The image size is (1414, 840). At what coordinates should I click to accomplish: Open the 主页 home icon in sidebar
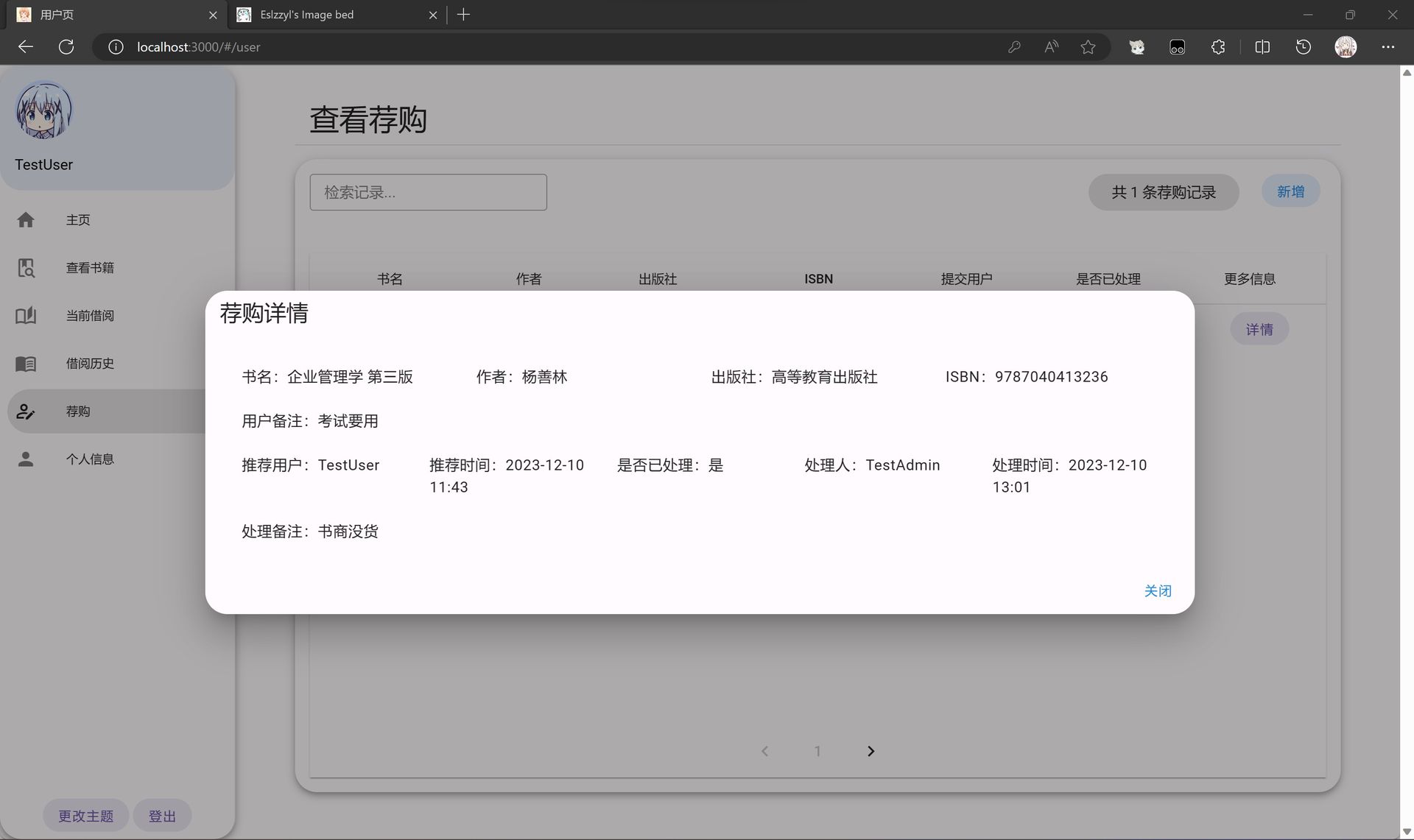(26, 219)
